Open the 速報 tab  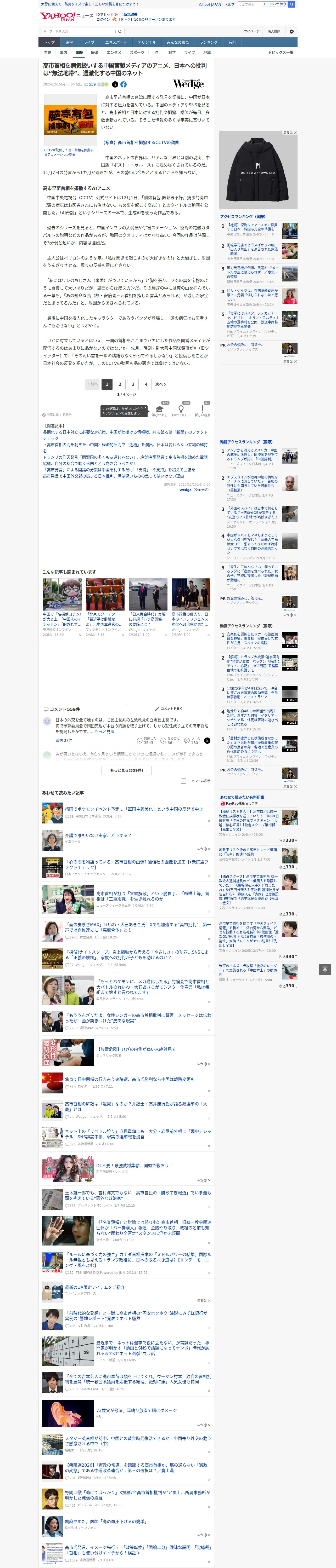pyautogui.click(x=69, y=43)
